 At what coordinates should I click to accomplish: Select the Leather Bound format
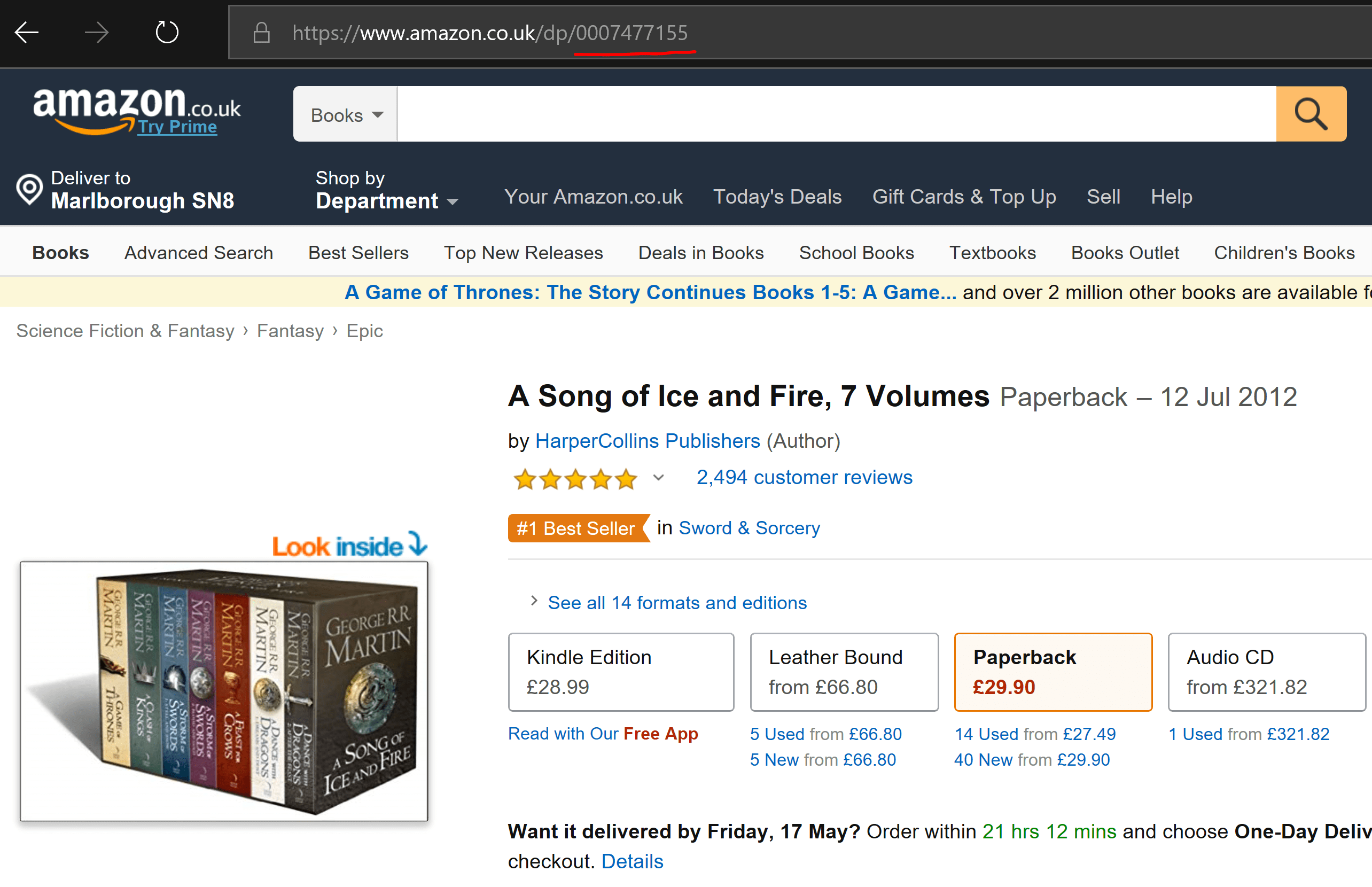point(844,672)
